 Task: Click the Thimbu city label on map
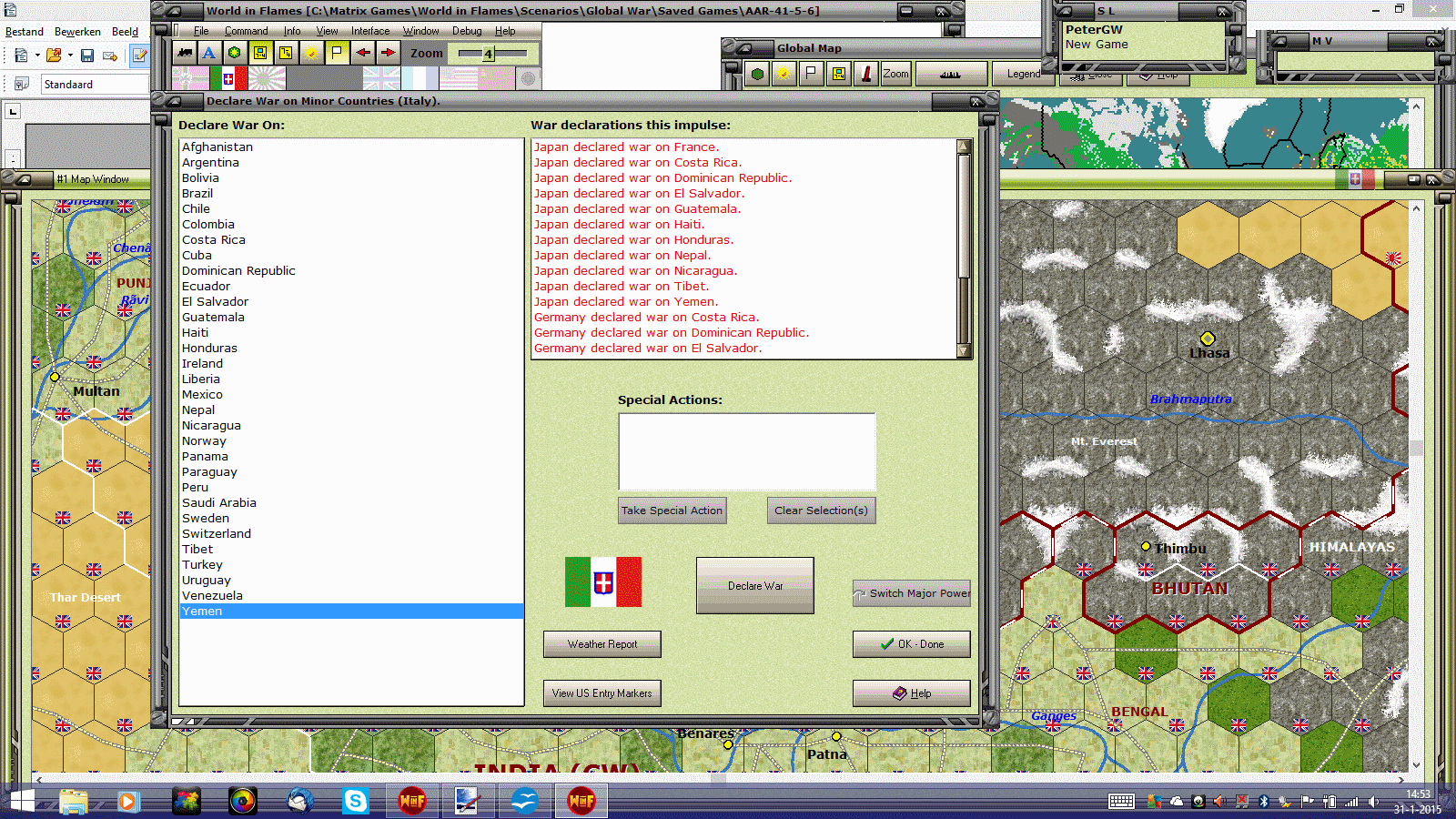(x=1180, y=548)
